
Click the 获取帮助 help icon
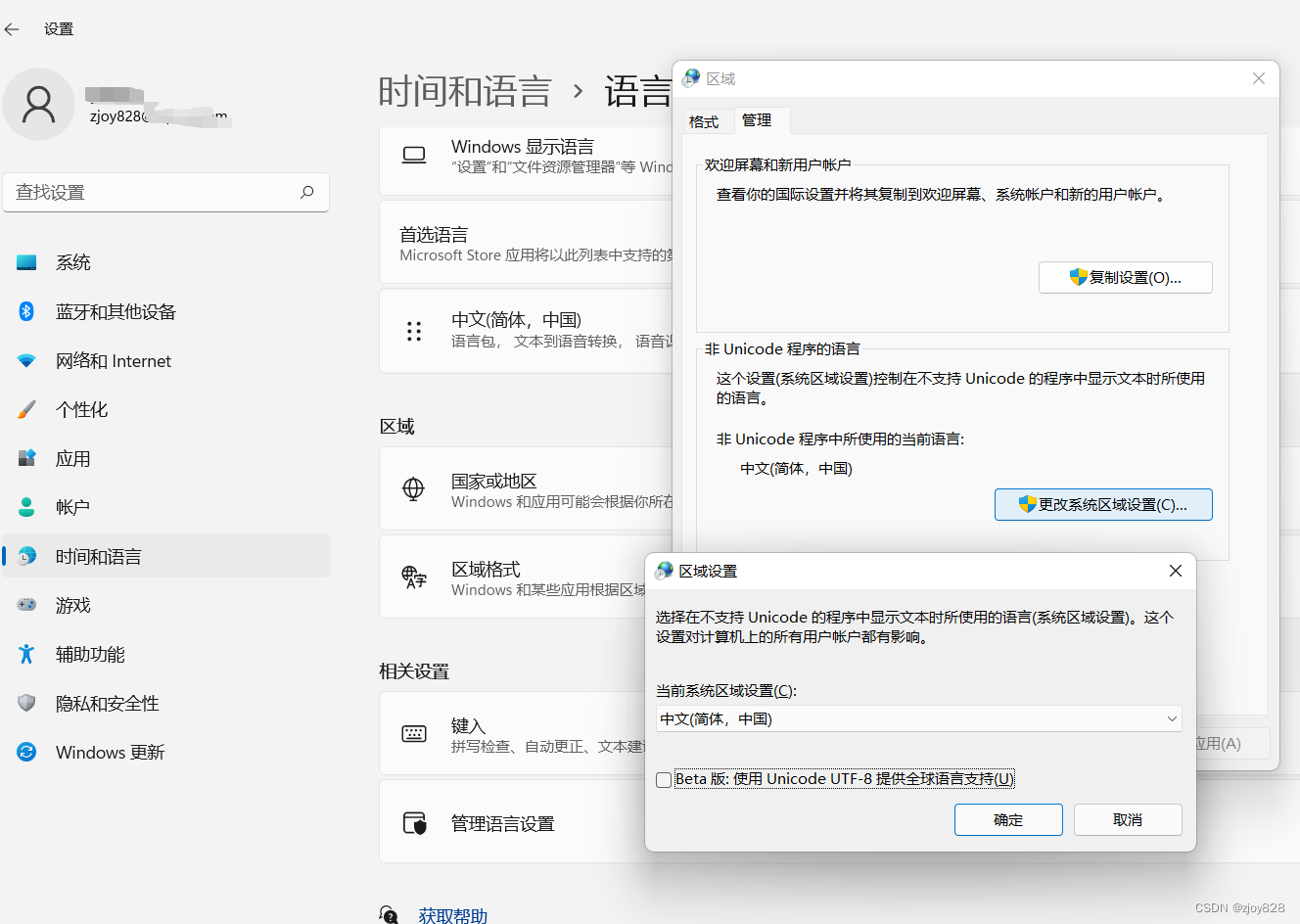point(389,915)
